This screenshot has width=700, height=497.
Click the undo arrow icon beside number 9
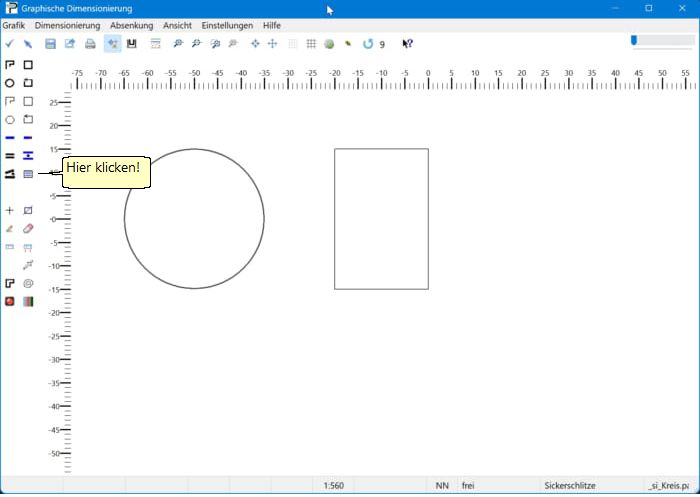click(x=367, y=44)
